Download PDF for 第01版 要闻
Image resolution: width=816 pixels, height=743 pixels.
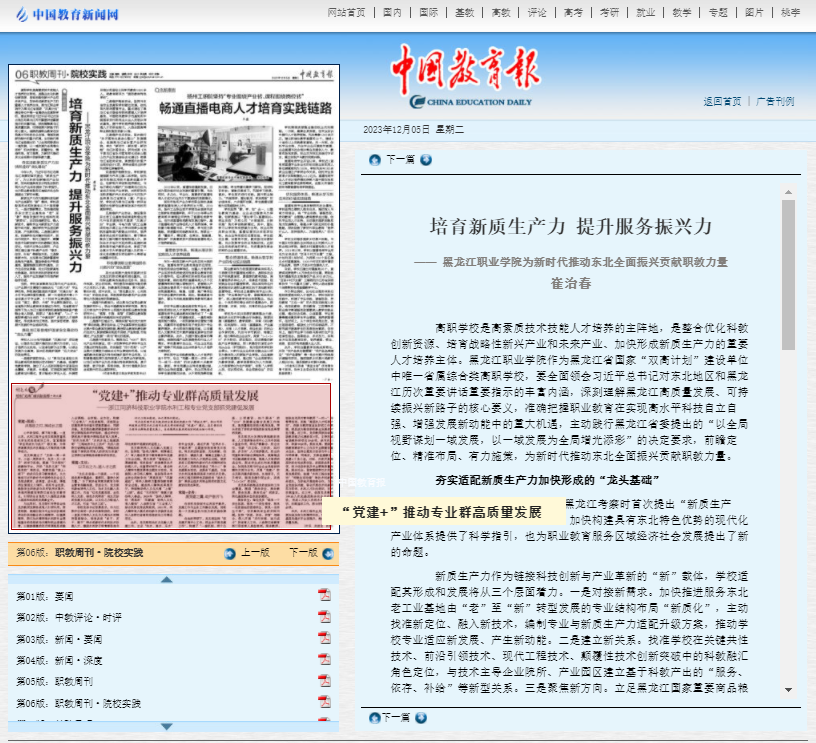click(323, 595)
